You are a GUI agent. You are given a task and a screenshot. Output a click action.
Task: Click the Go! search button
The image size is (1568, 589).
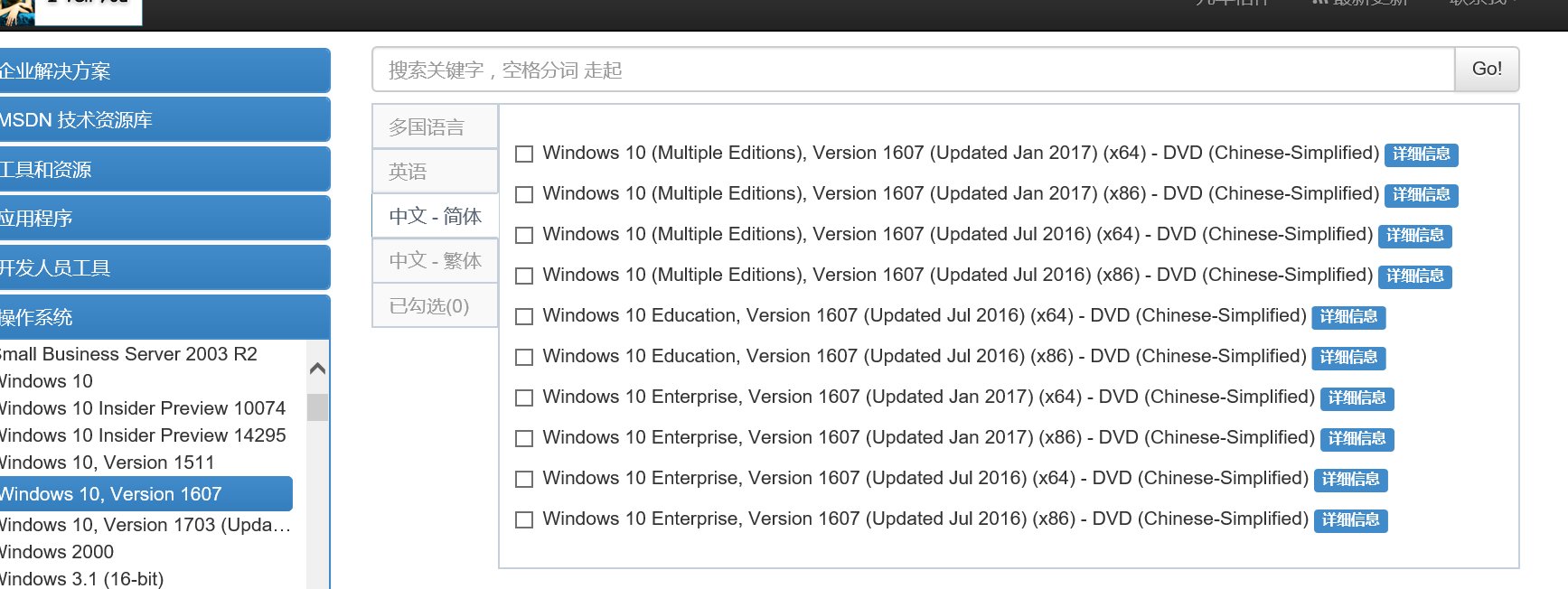1486,69
